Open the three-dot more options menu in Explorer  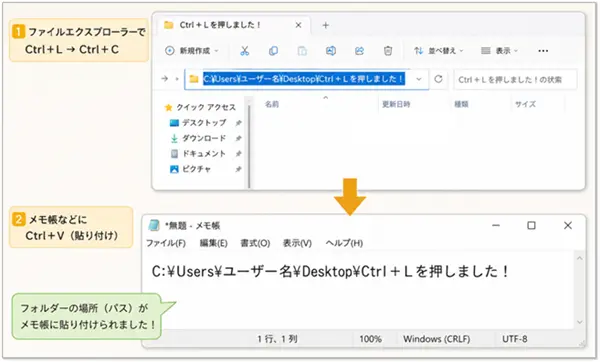(543, 51)
